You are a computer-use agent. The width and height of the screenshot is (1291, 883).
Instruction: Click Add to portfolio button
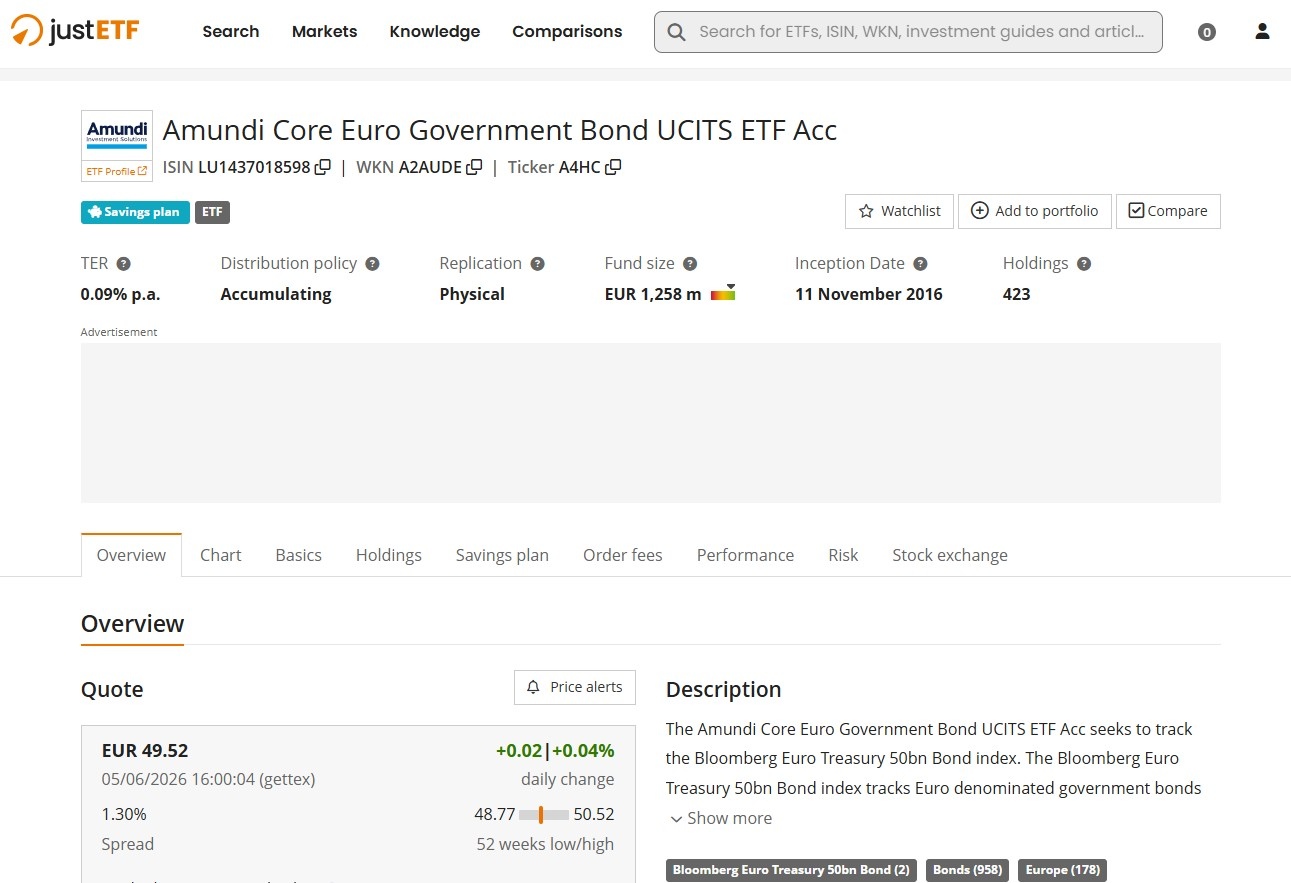pyautogui.click(x=1035, y=211)
